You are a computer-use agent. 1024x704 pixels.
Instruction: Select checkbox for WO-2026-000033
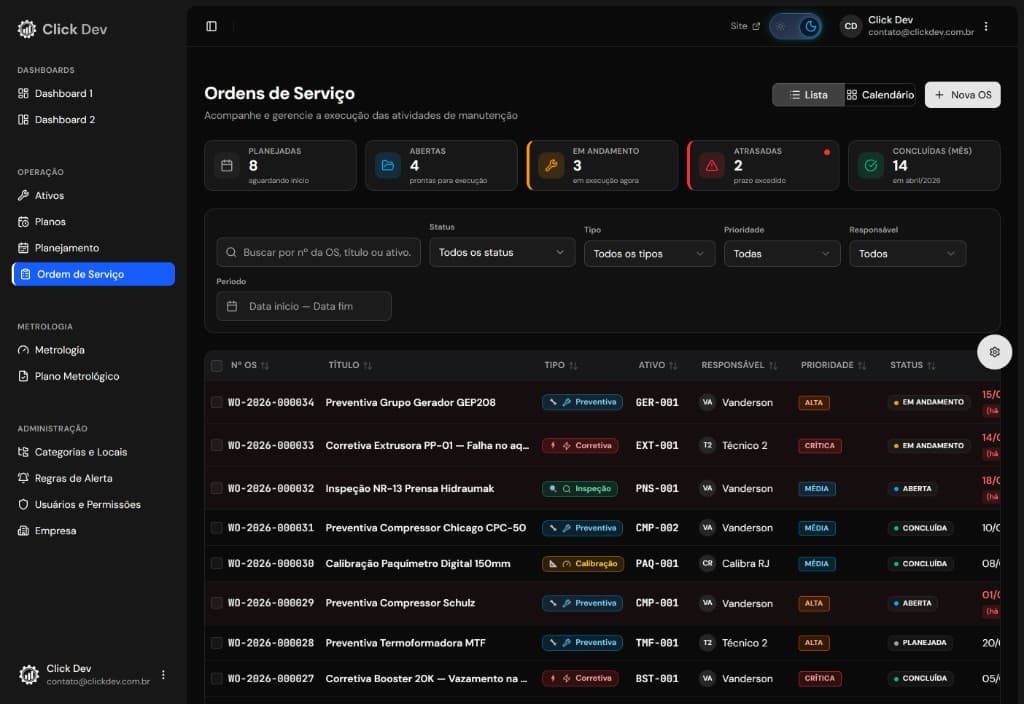click(216, 445)
